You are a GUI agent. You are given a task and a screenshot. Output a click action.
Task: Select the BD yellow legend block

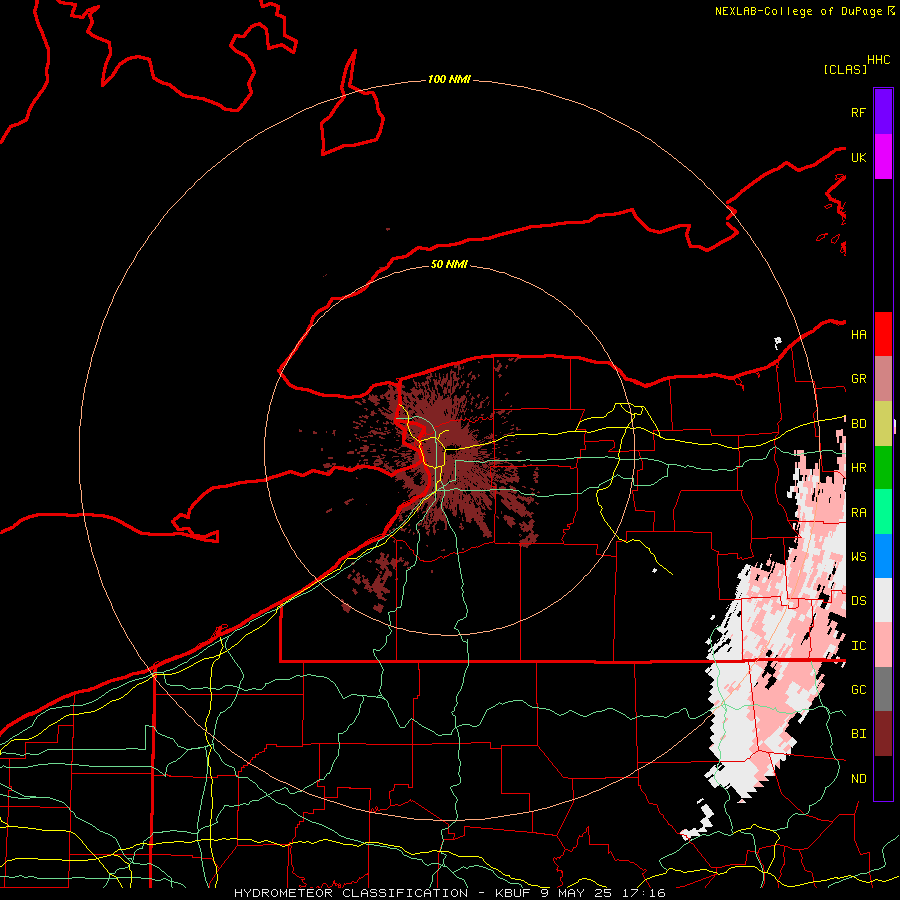883,424
